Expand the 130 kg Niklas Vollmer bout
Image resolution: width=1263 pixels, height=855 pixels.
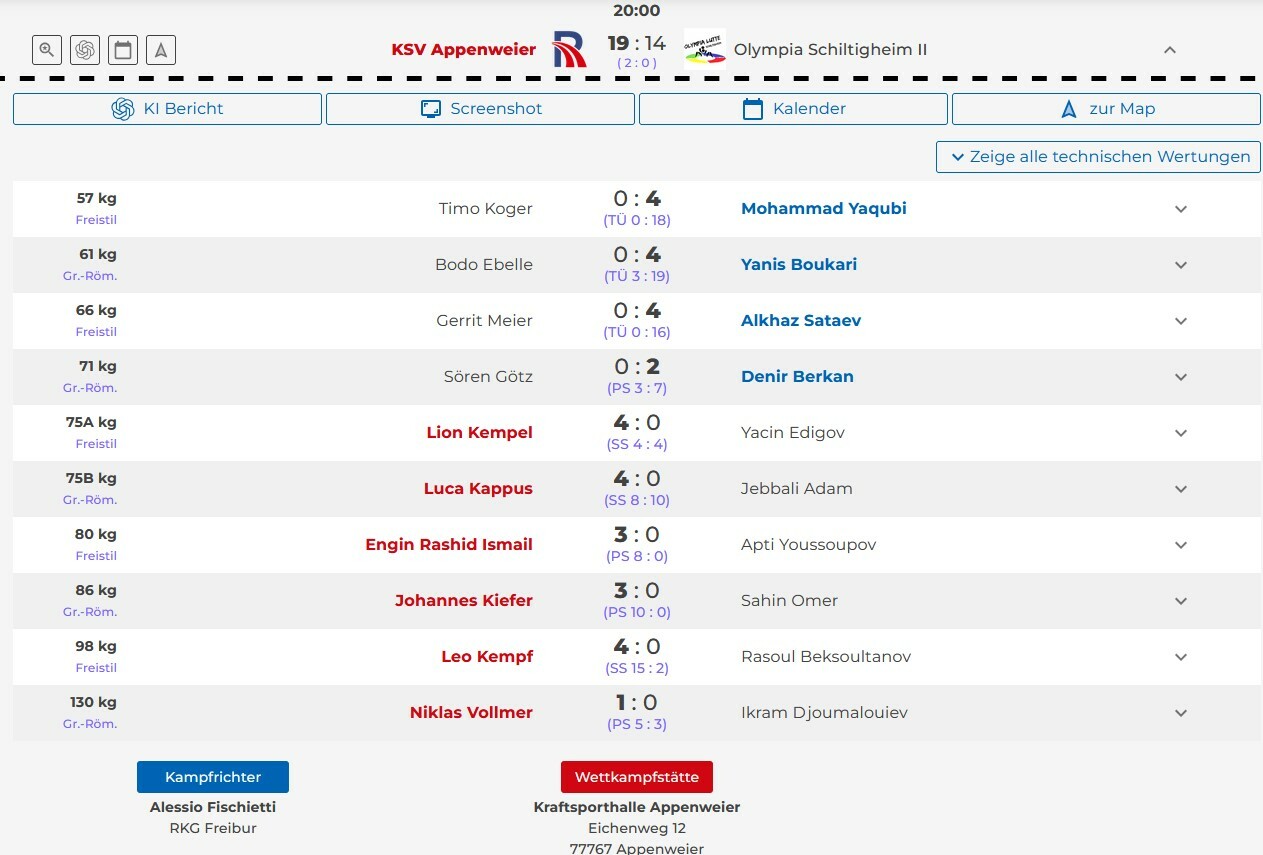click(x=1180, y=713)
